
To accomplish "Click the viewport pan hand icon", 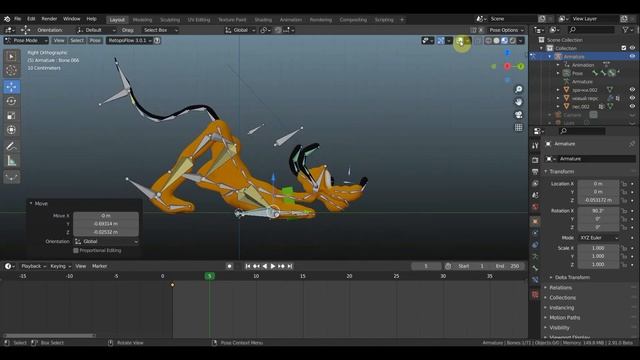I will pyautogui.click(x=518, y=102).
